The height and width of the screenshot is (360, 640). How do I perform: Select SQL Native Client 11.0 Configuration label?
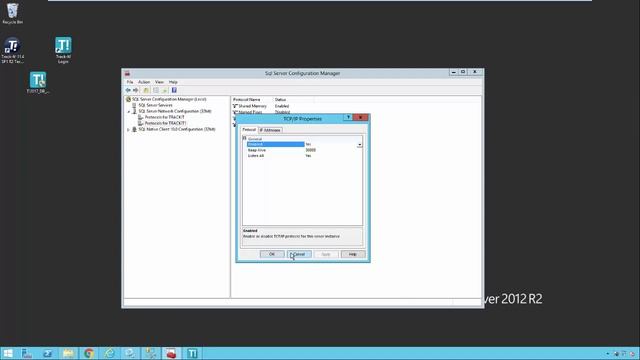coord(177,129)
